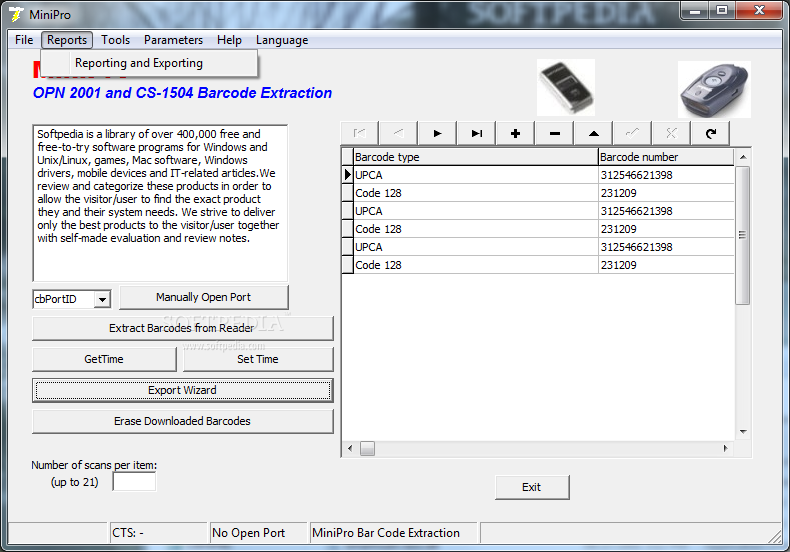This screenshot has height=552, width=790.
Task: Click the OPN 2001 scanner image
Action: (566, 88)
